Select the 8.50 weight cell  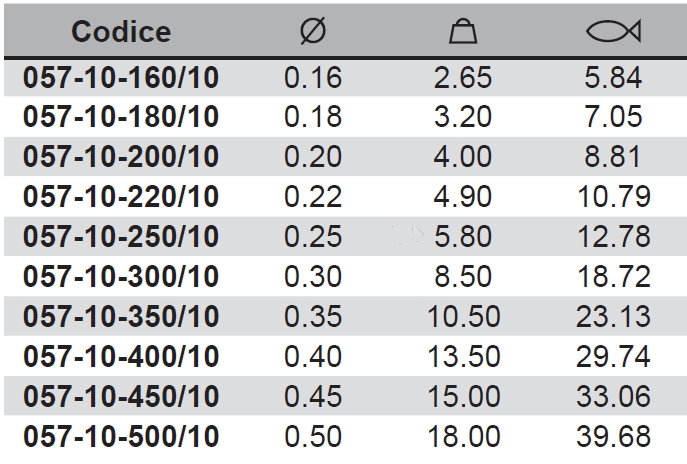[462, 277]
